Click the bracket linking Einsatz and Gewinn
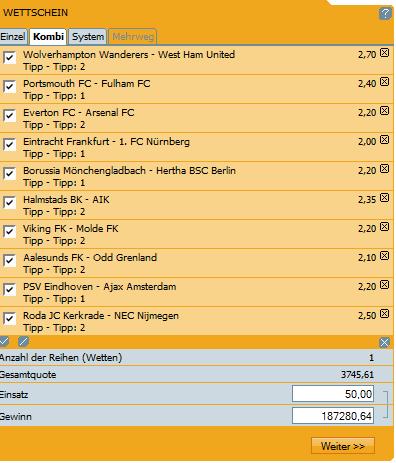The image size is (396, 463). pos(385,405)
